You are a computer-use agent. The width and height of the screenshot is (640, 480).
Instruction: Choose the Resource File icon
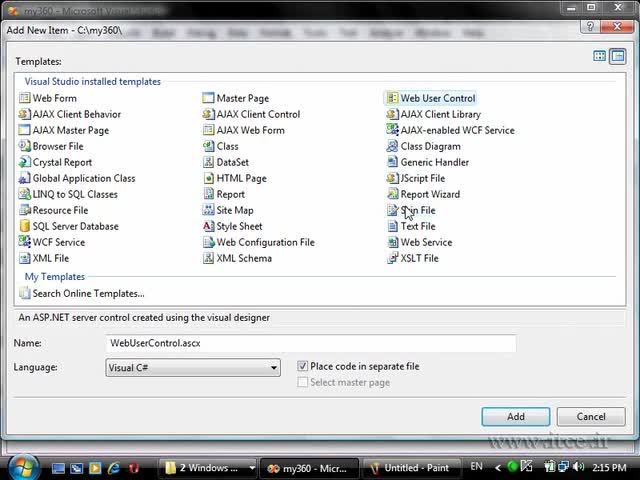[24, 210]
